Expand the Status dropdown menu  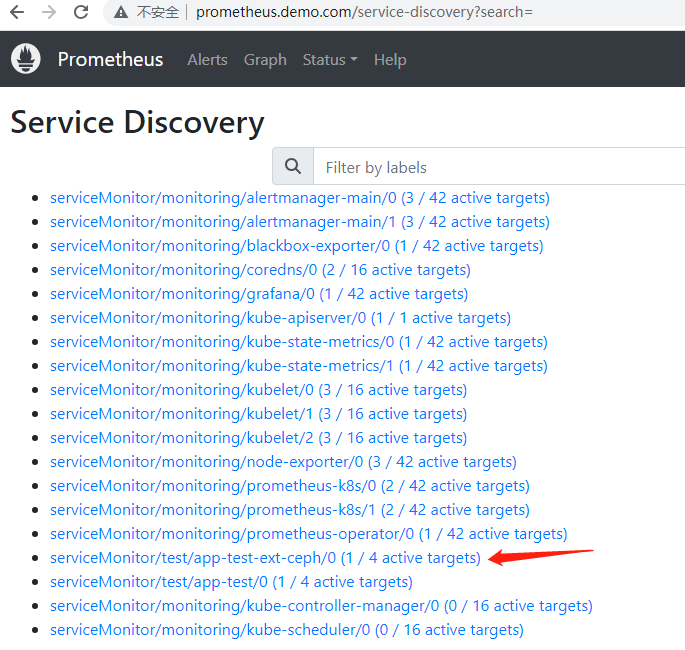pyautogui.click(x=330, y=59)
